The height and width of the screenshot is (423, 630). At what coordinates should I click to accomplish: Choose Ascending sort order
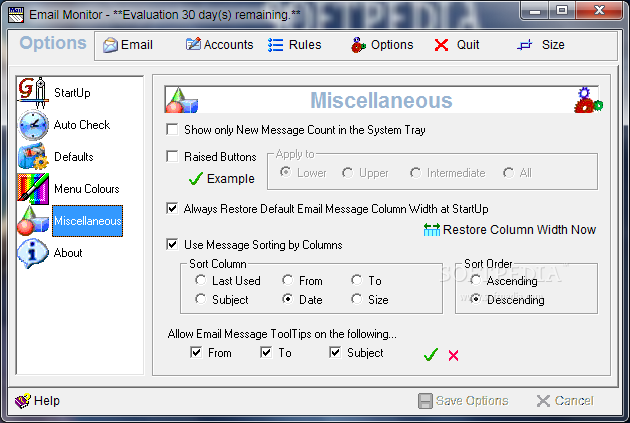(x=475, y=280)
